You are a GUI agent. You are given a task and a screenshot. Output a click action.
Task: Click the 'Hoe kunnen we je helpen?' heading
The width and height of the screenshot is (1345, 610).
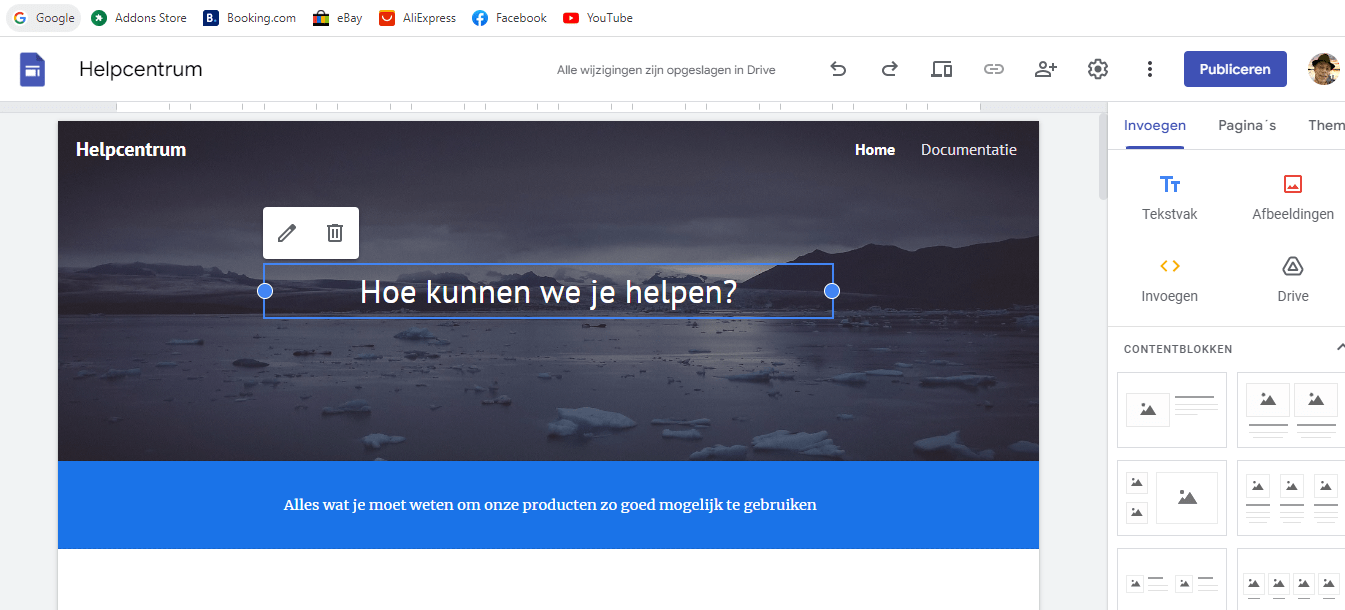click(x=548, y=292)
